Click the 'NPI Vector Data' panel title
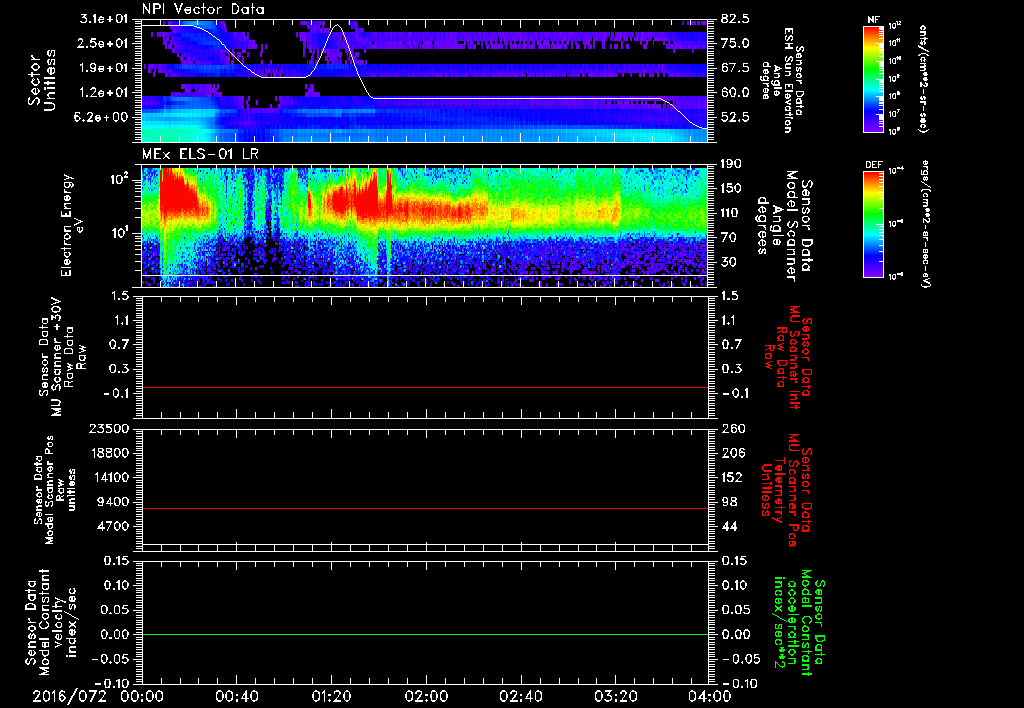This screenshot has width=1024, height=708. click(203, 9)
